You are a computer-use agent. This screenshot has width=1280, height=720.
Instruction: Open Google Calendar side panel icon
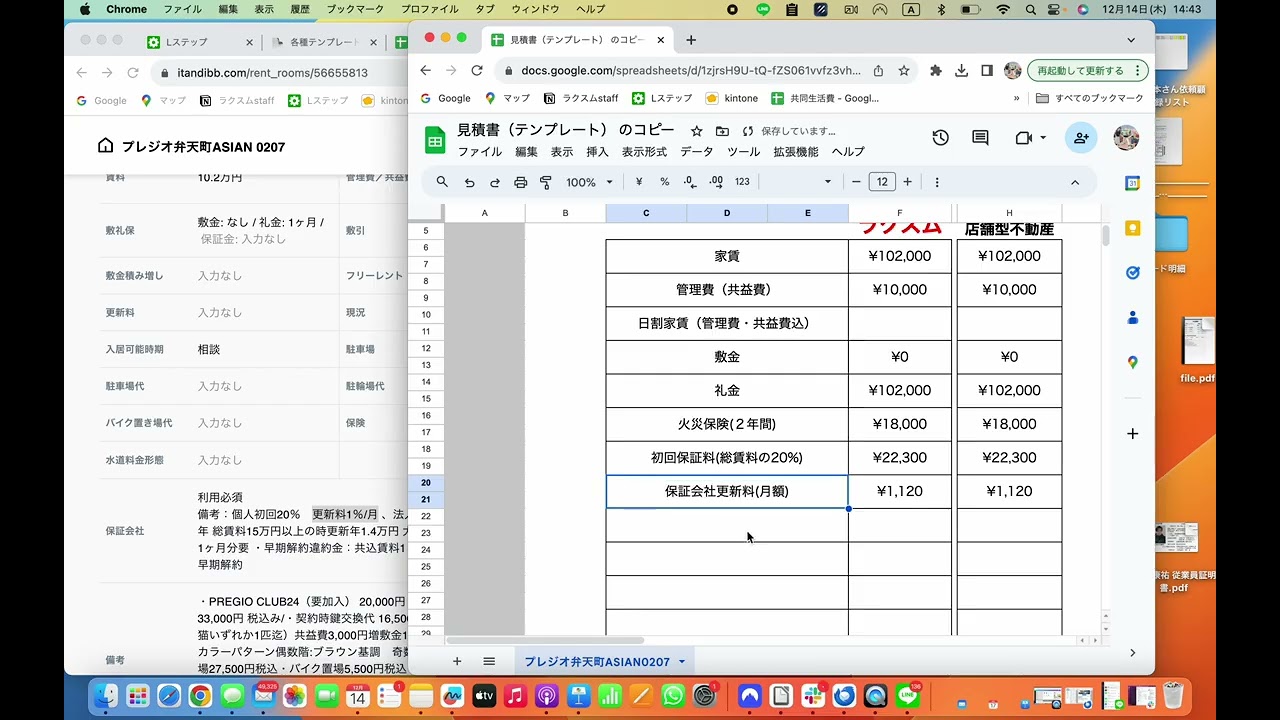click(1132, 183)
